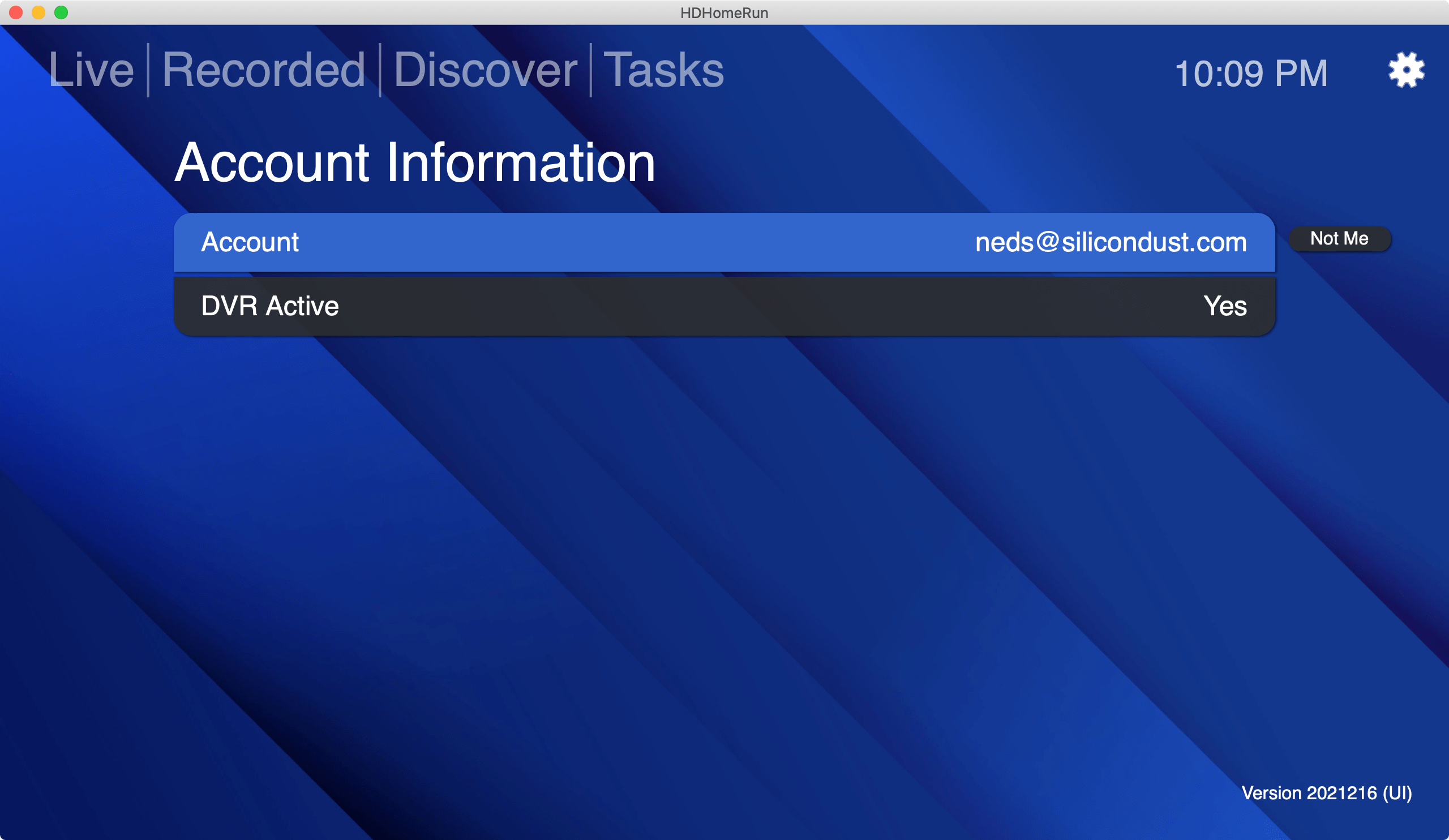Image resolution: width=1449 pixels, height=840 pixels.
Task: Click the divider between Discover and Tasks
Action: (590, 70)
